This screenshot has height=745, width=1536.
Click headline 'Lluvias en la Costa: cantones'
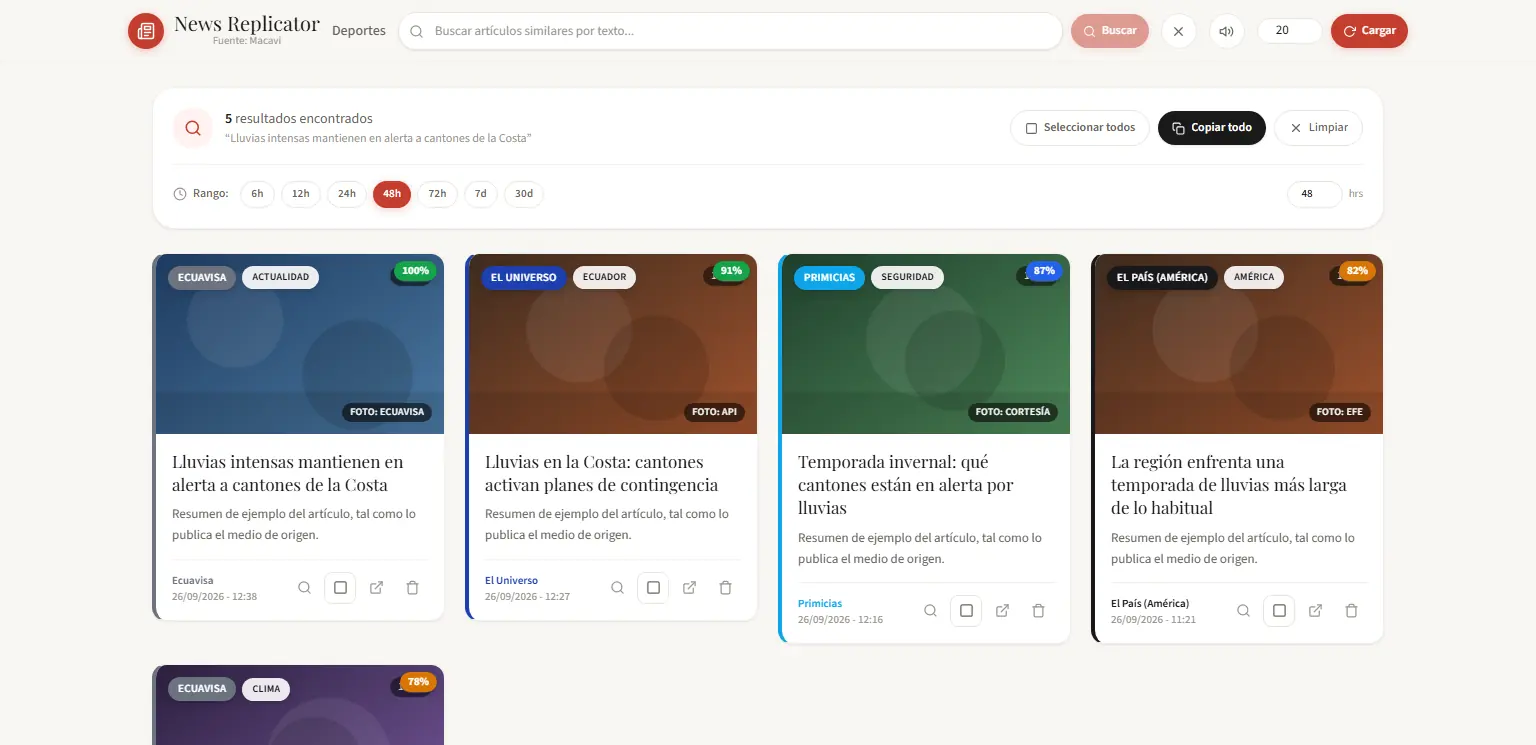601,473
